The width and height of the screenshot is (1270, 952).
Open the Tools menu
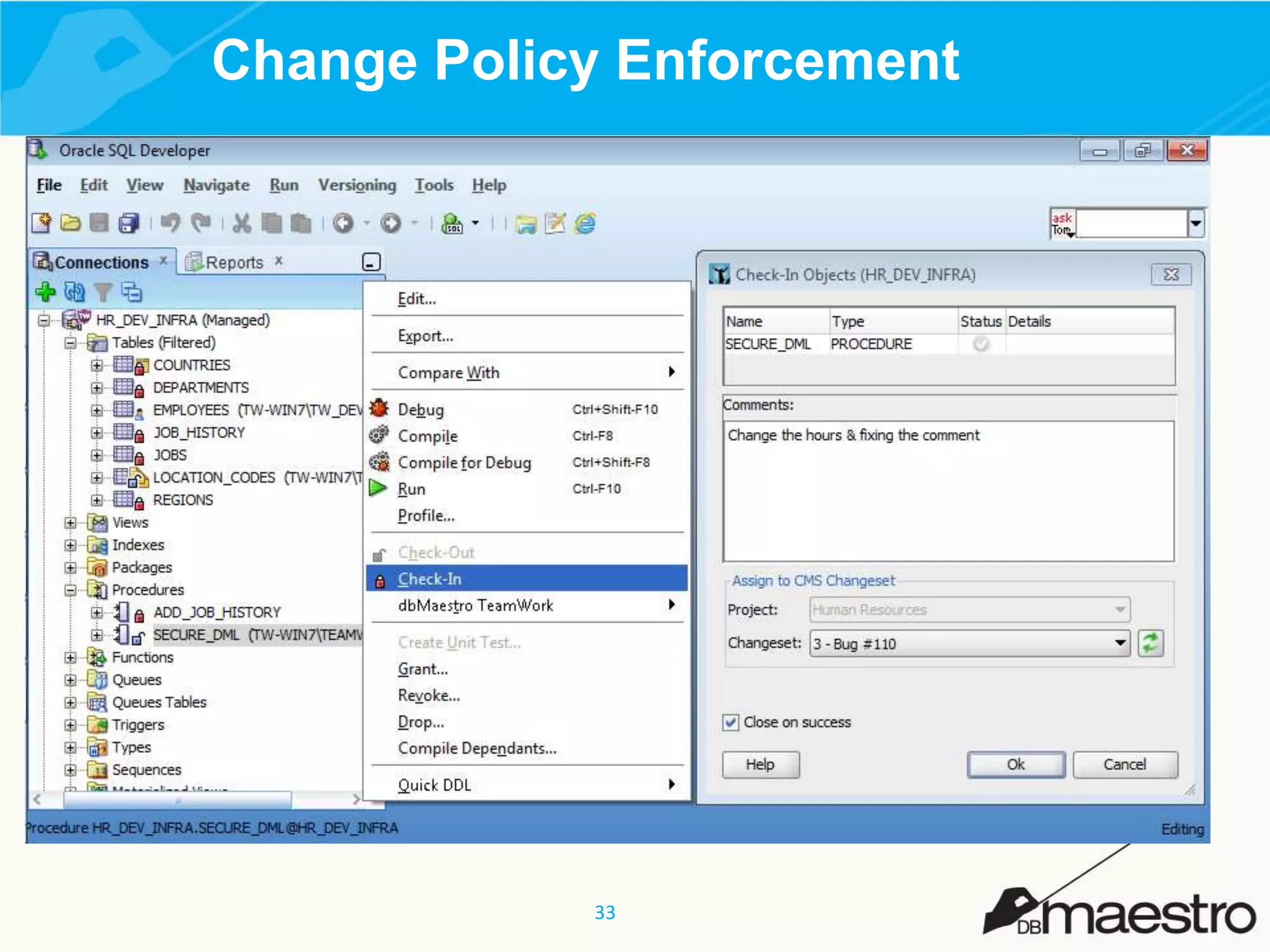(434, 185)
